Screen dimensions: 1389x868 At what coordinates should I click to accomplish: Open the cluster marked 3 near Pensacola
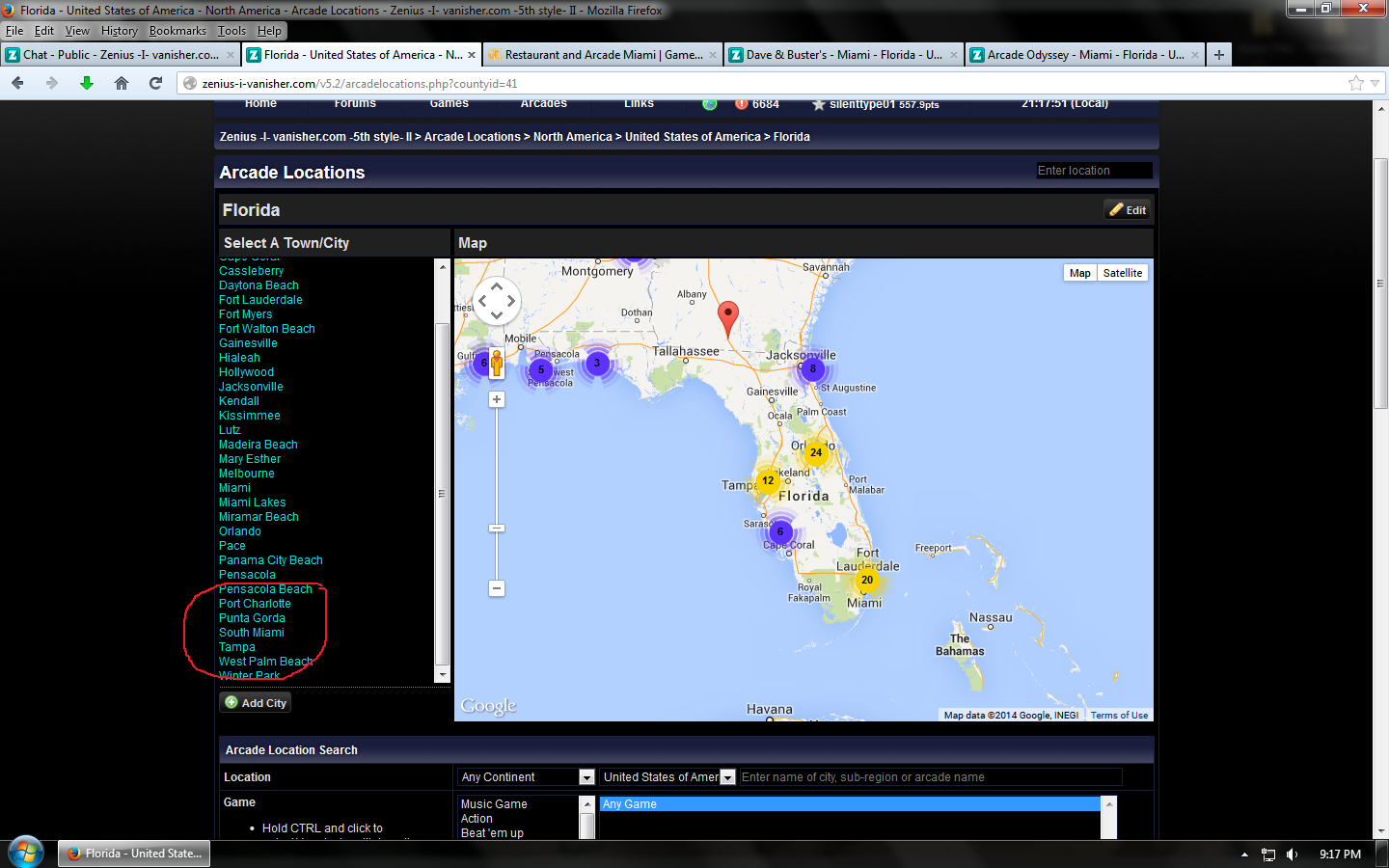point(597,363)
